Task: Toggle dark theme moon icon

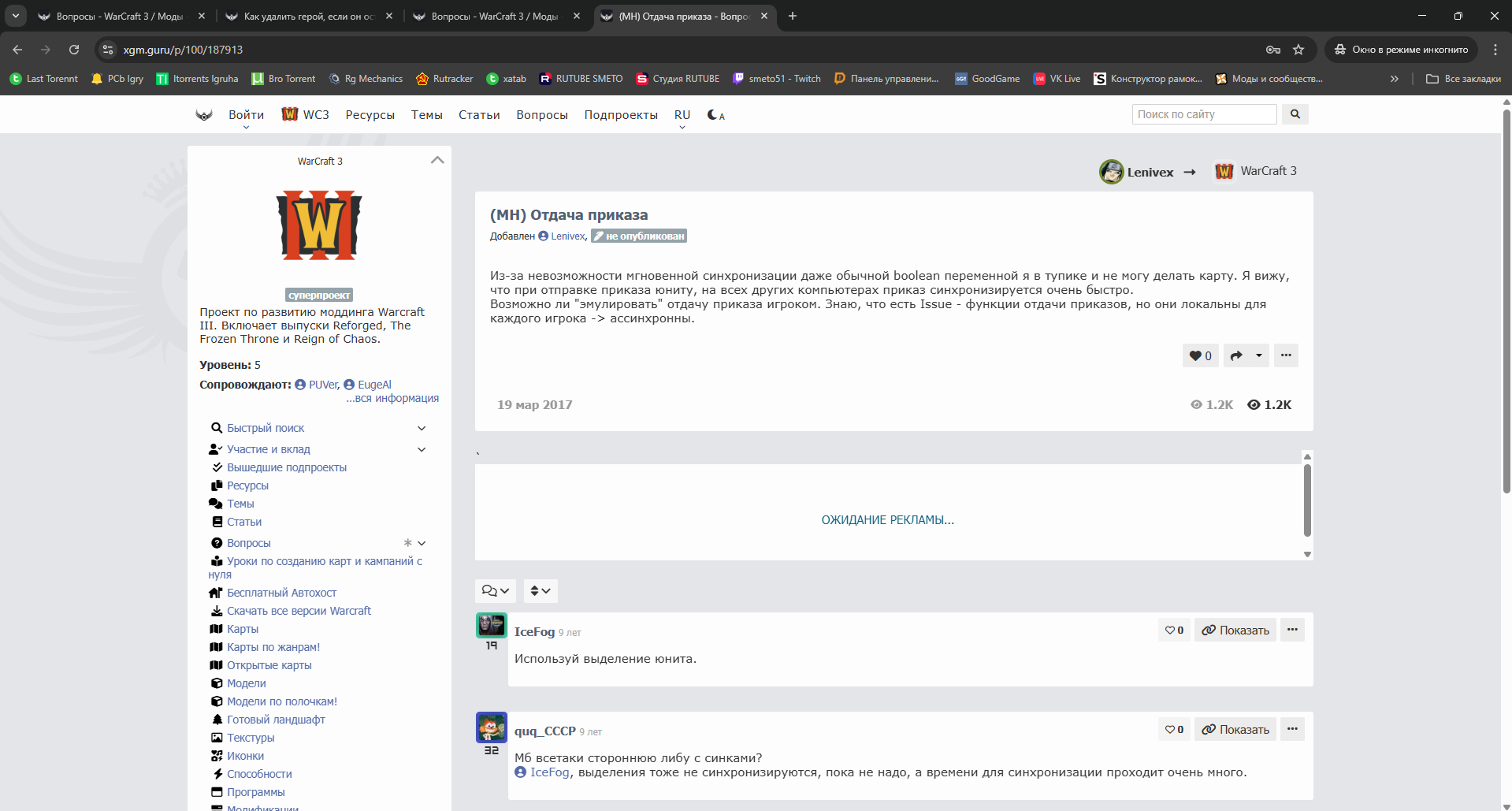Action: tap(715, 115)
